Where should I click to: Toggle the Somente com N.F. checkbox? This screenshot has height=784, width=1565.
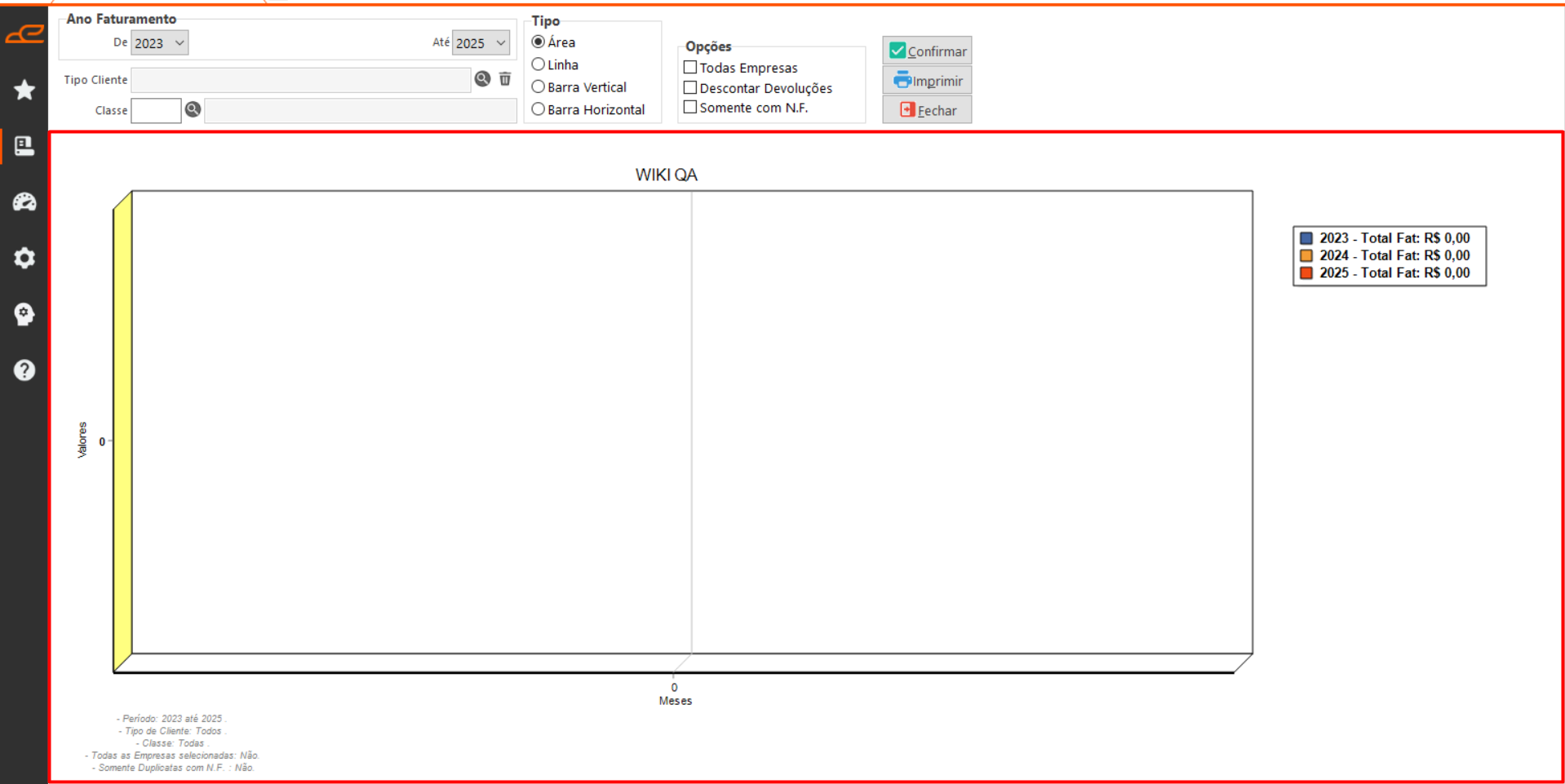[690, 107]
